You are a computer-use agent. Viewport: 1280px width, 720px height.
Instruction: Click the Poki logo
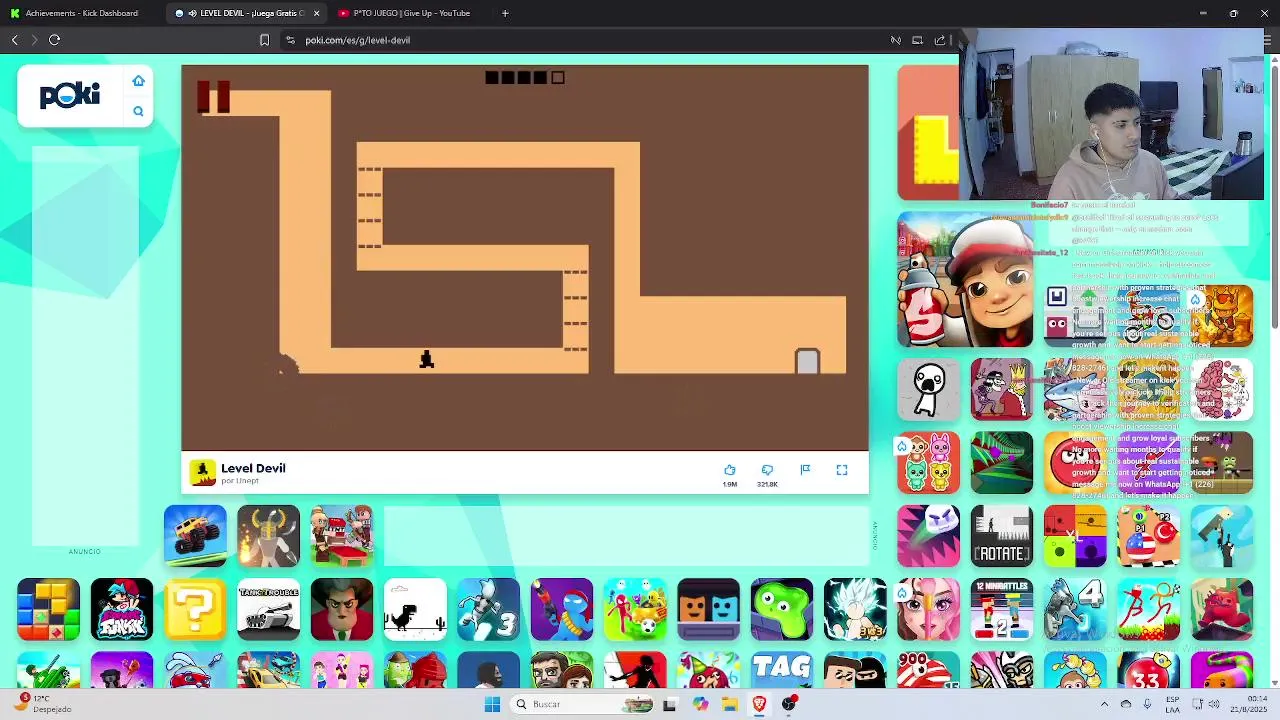point(70,95)
